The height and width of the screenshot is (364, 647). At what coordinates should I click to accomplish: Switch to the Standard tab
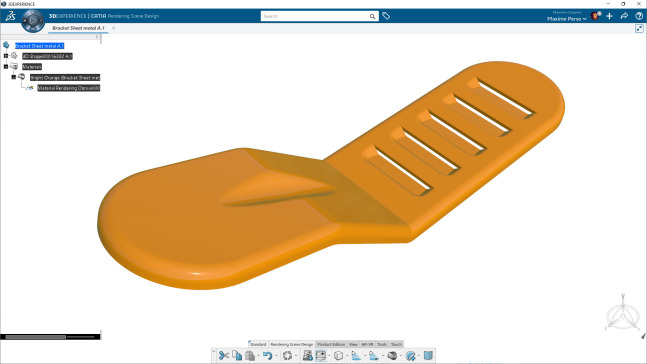point(258,344)
